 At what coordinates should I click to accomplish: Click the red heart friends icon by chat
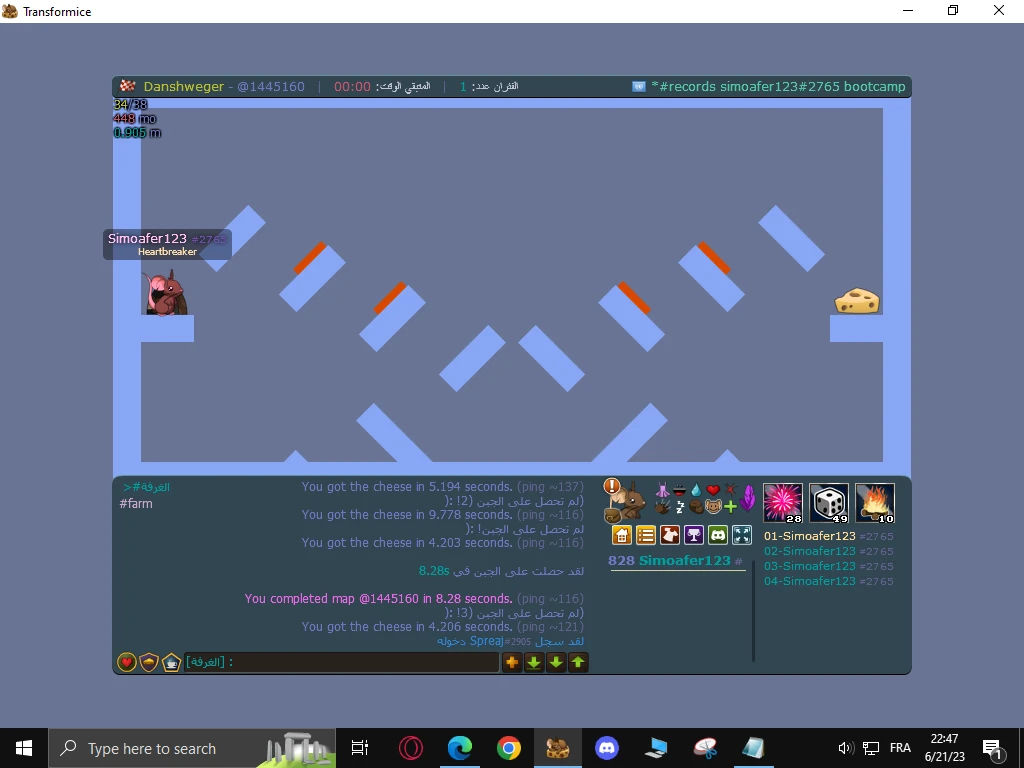click(x=127, y=662)
